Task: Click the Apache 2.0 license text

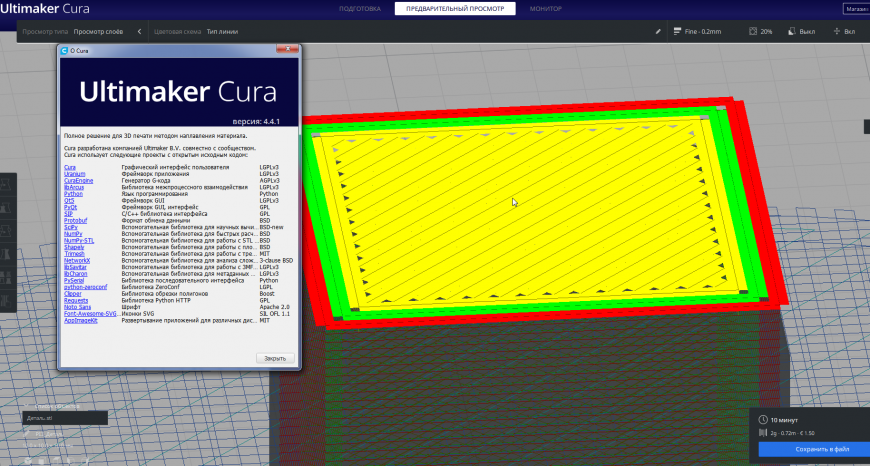Action: [x=274, y=307]
